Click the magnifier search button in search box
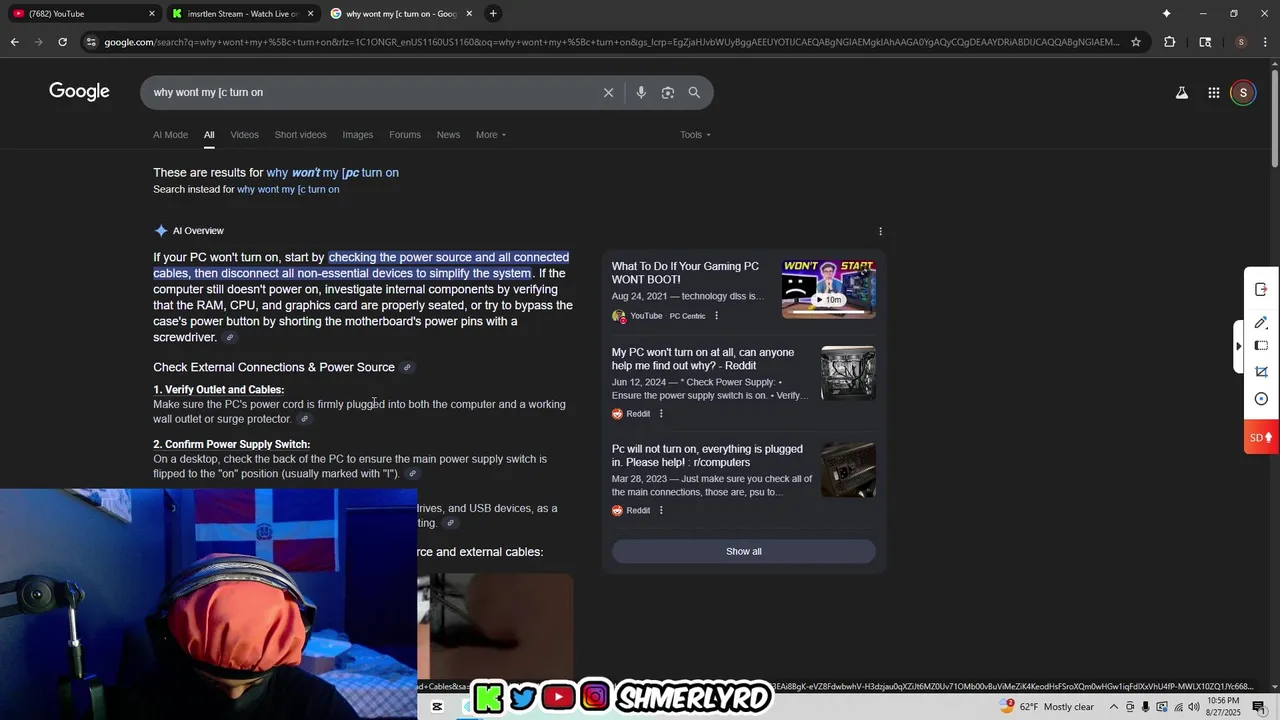Image resolution: width=1280 pixels, height=720 pixels. click(694, 93)
